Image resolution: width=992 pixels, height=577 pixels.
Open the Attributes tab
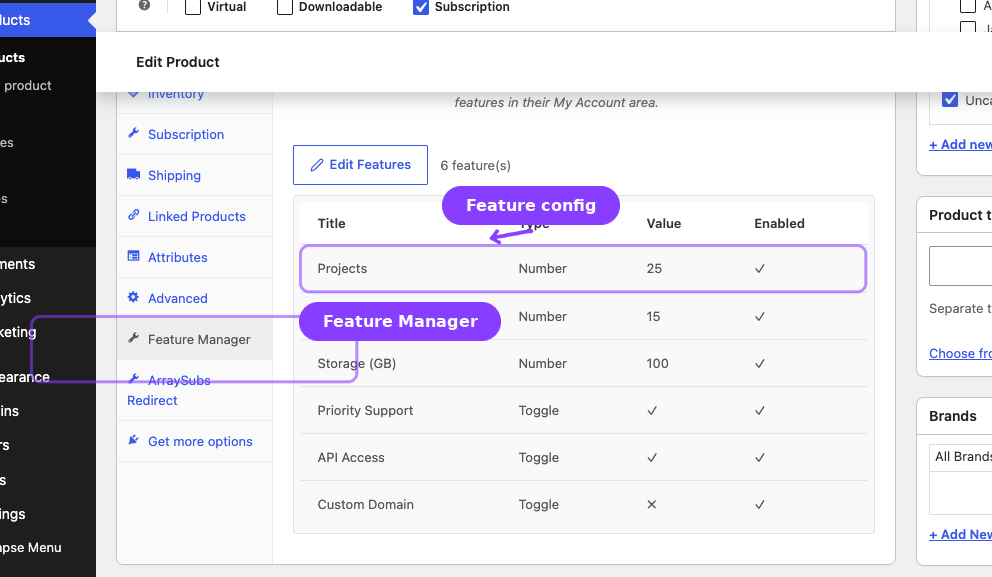point(194,257)
